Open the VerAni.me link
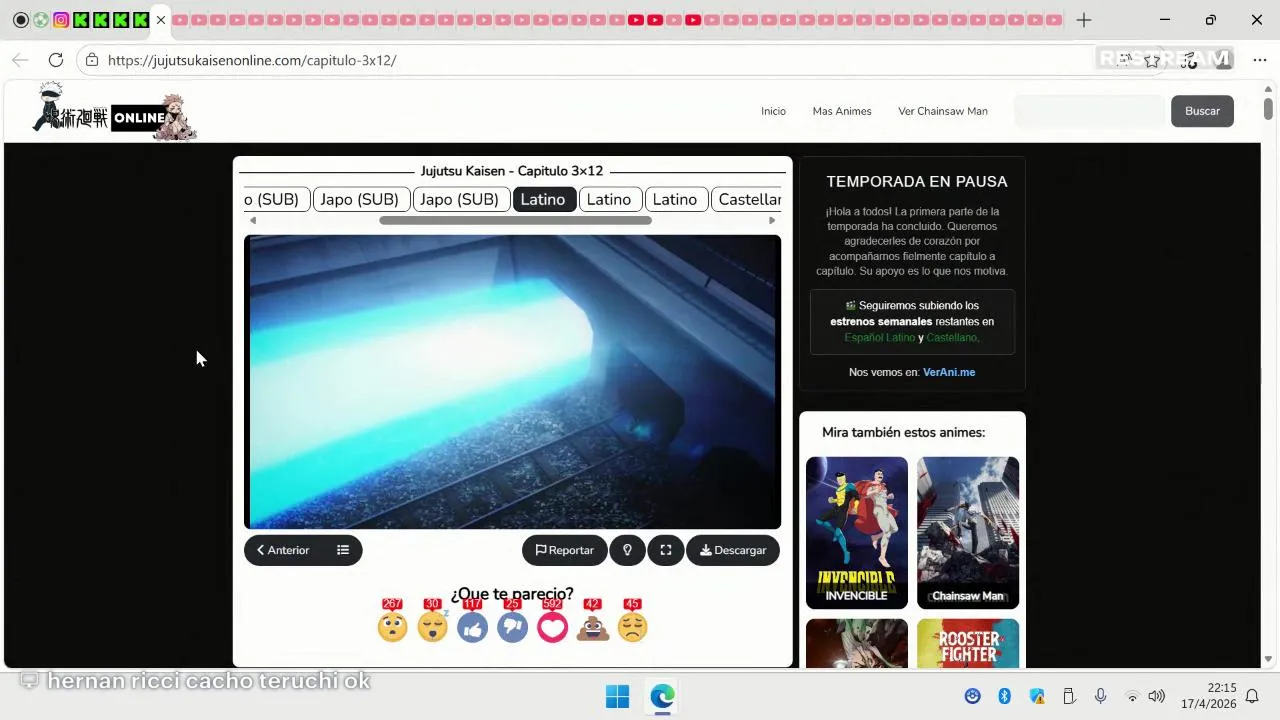The image size is (1280, 720). point(949,372)
